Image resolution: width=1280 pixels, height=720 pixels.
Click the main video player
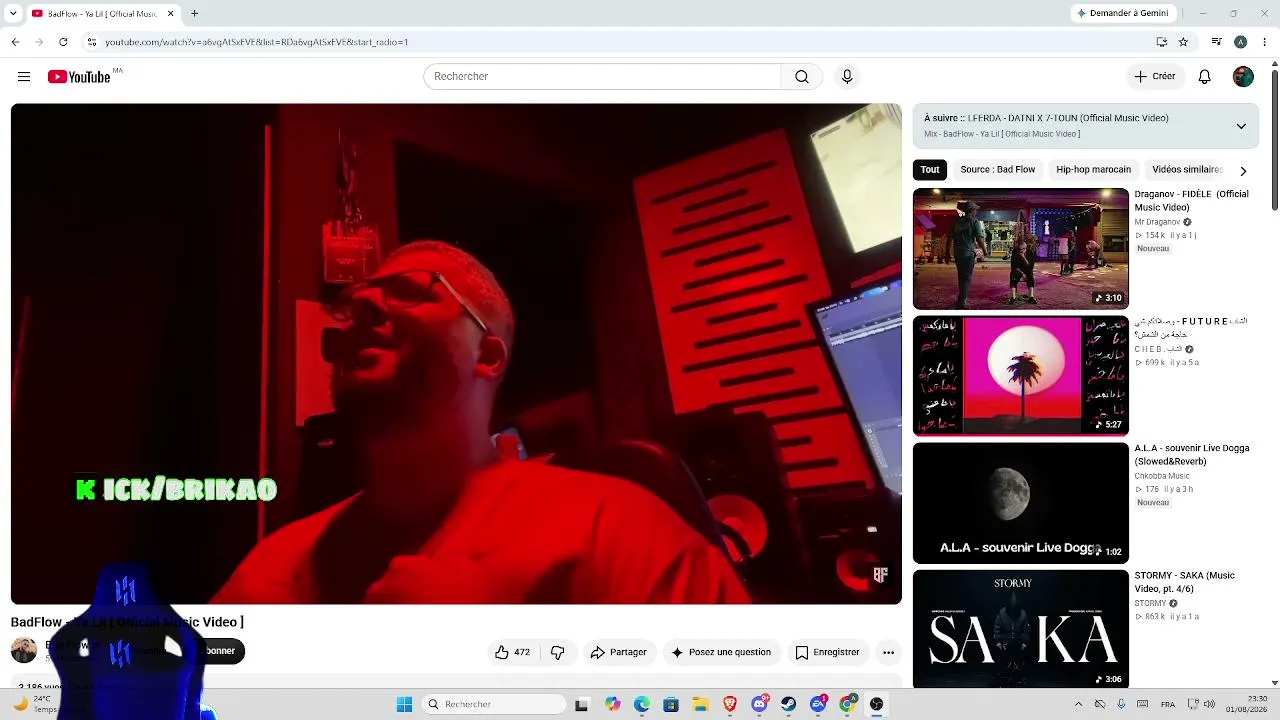click(x=456, y=354)
